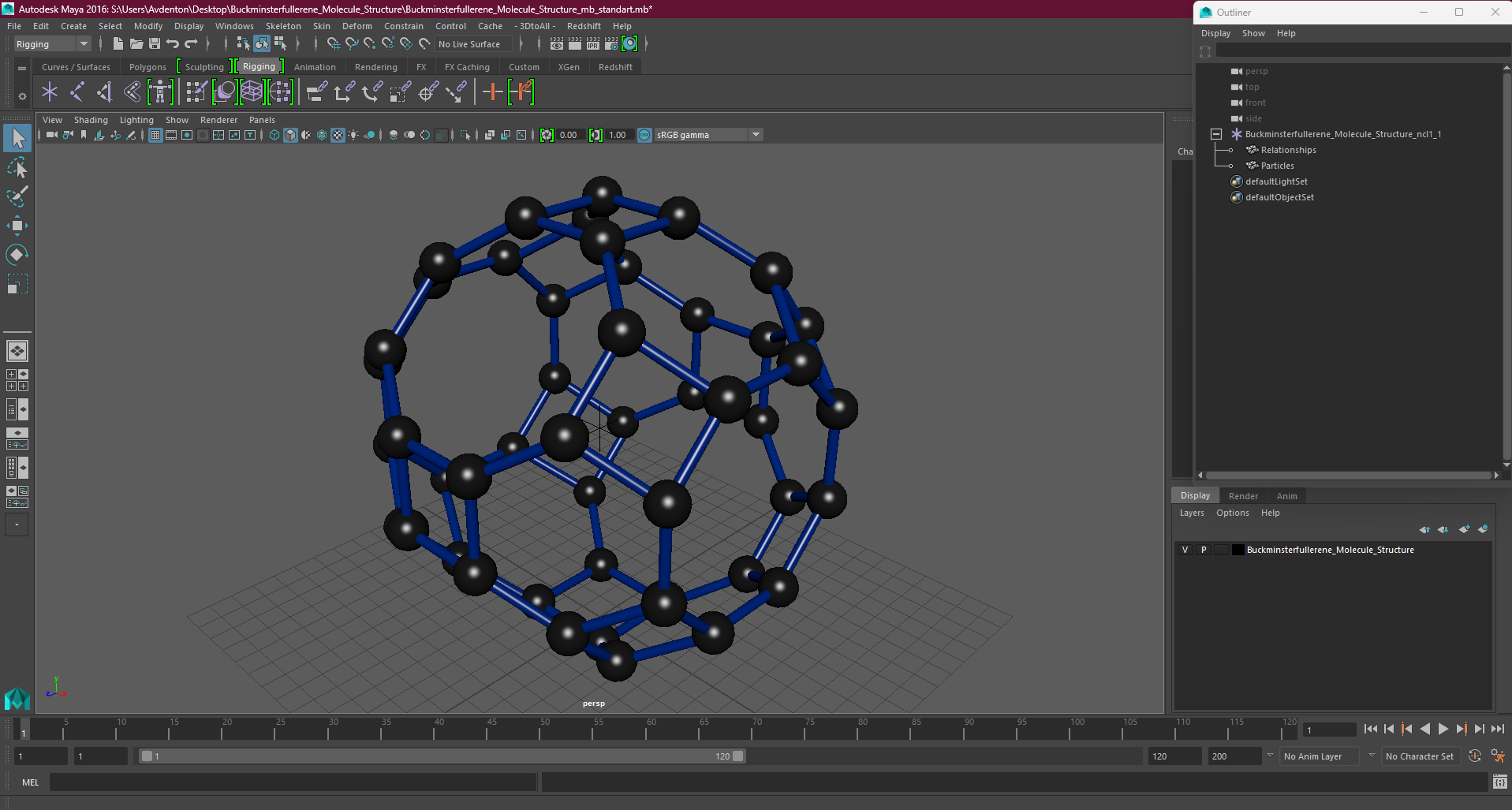1512x810 pixels.
Task: Toggle color management ON button
Action: point(644,135)
